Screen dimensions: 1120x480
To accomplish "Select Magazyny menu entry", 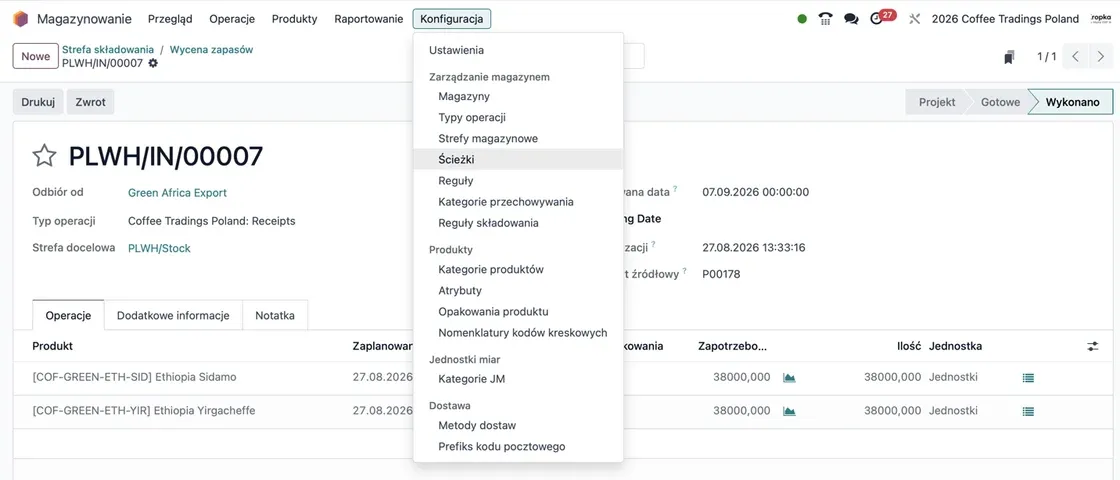I will [519, 96].
